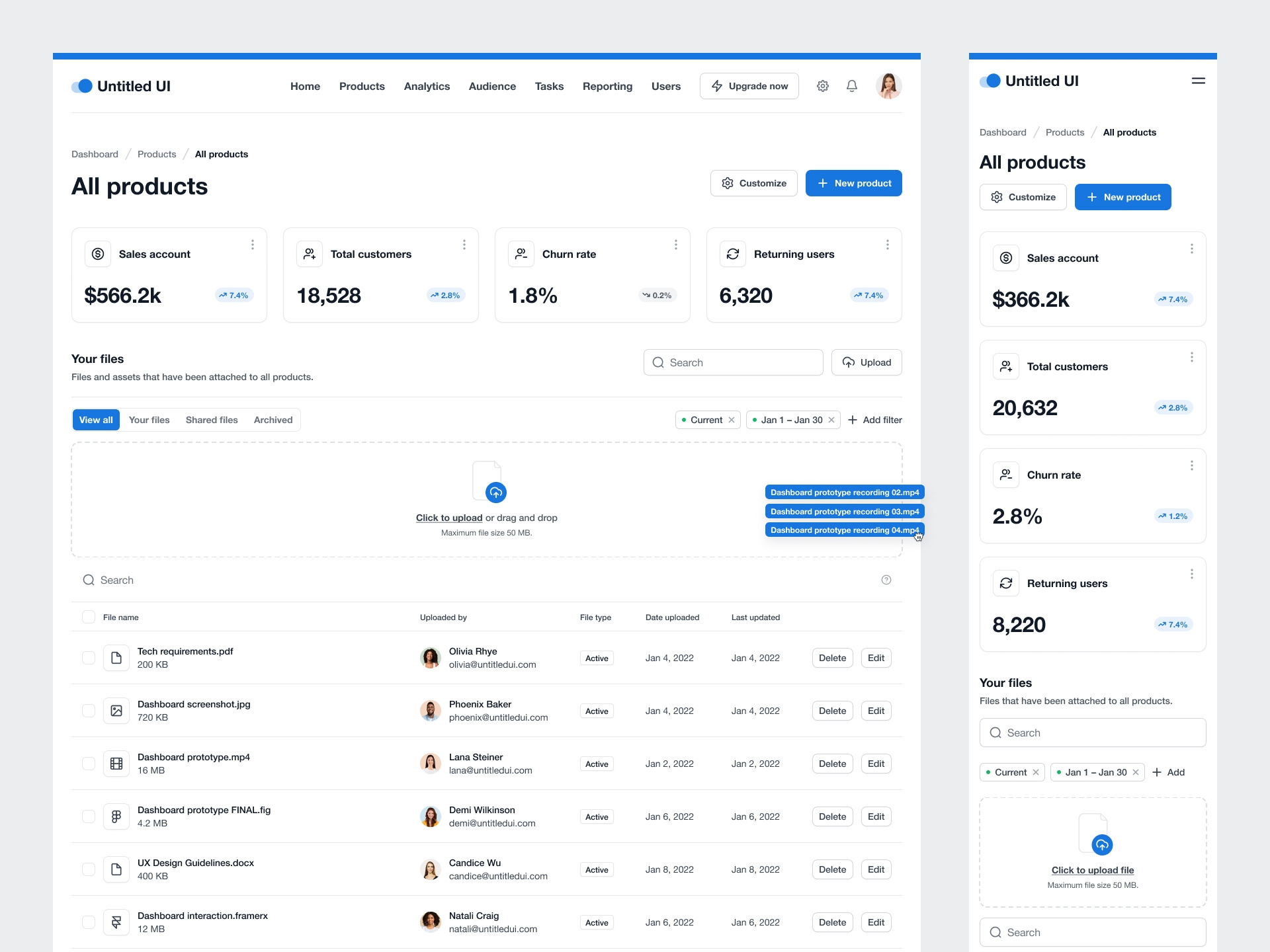Click the New product button
Screen dimensions: 1270x952
(x=853, y=183)
